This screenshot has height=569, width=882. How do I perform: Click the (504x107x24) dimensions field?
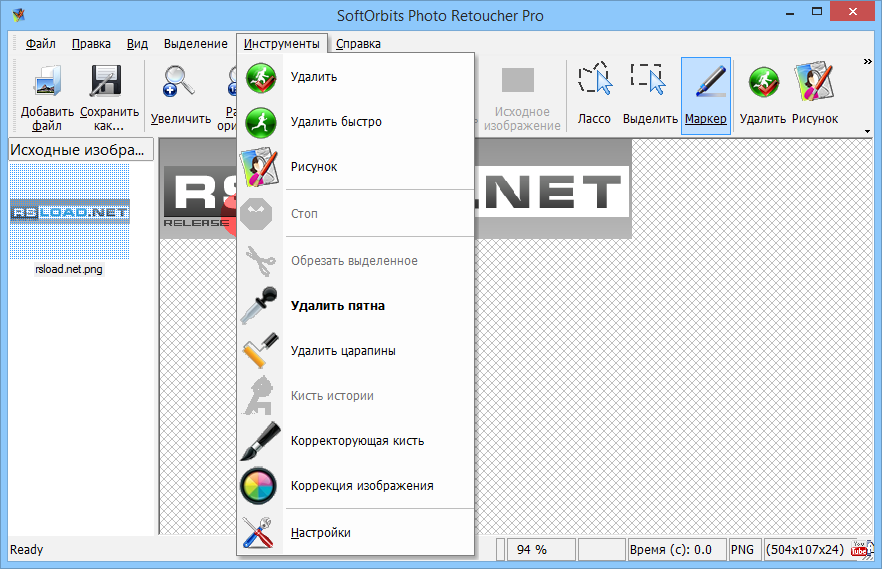pyautogui.click(x=805, y=549)
